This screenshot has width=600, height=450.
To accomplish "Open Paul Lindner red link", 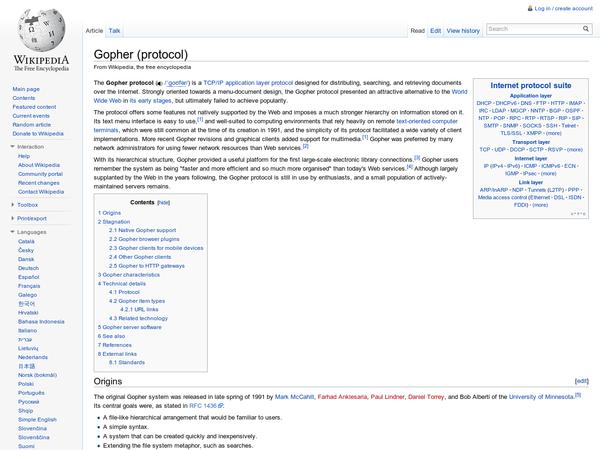I will (x=387, y=397).
